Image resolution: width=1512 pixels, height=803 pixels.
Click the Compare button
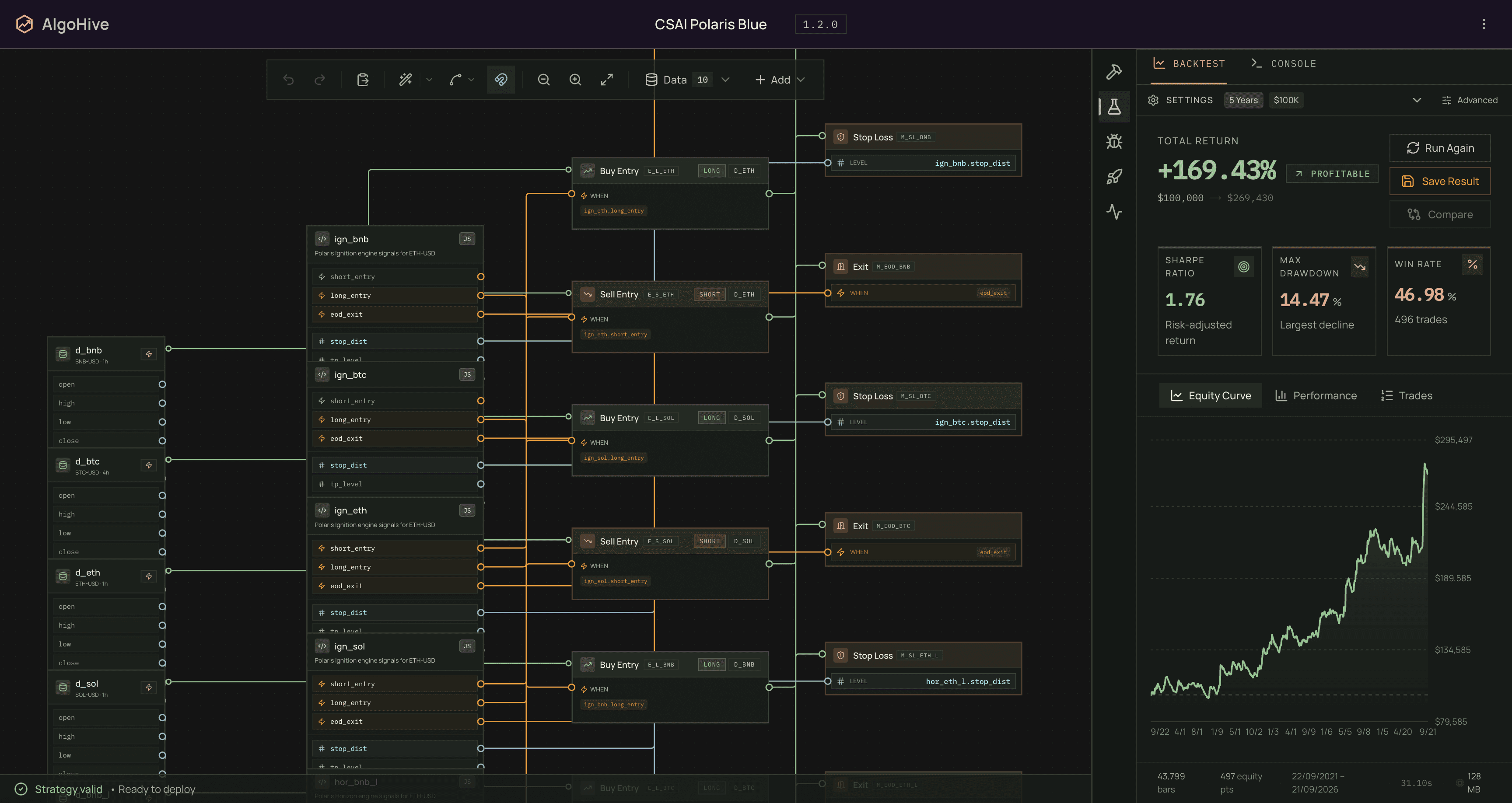[x=1440, y=215]
